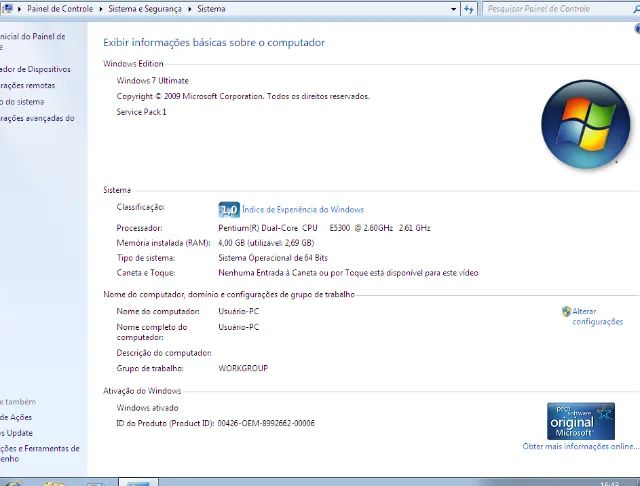The width and height of the screenshot is (640, 486).
Task: Go to Sistema e Segurança breadcrumb
Action: pos(145,9)
